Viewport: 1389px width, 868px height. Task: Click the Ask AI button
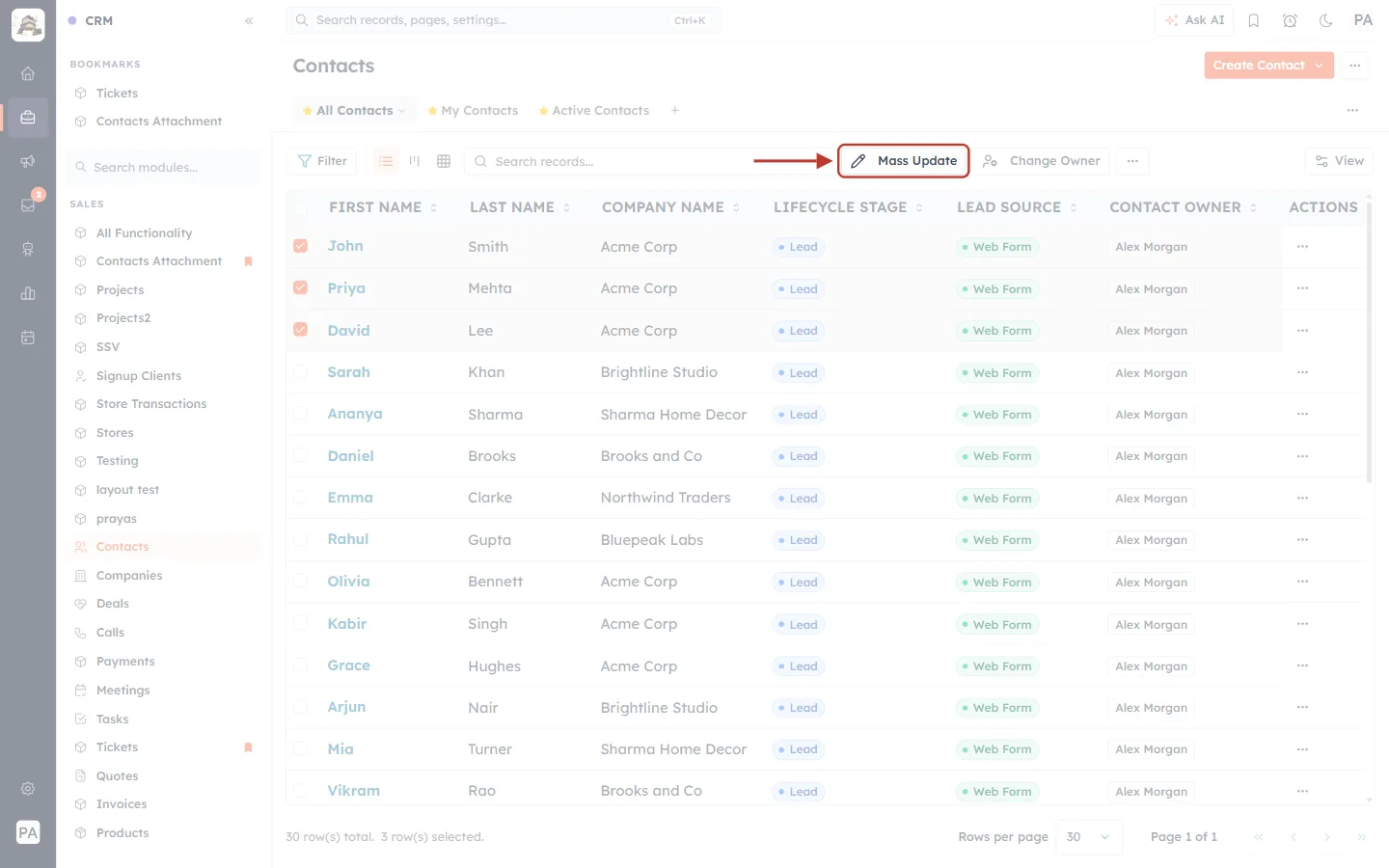[1194, 20]
